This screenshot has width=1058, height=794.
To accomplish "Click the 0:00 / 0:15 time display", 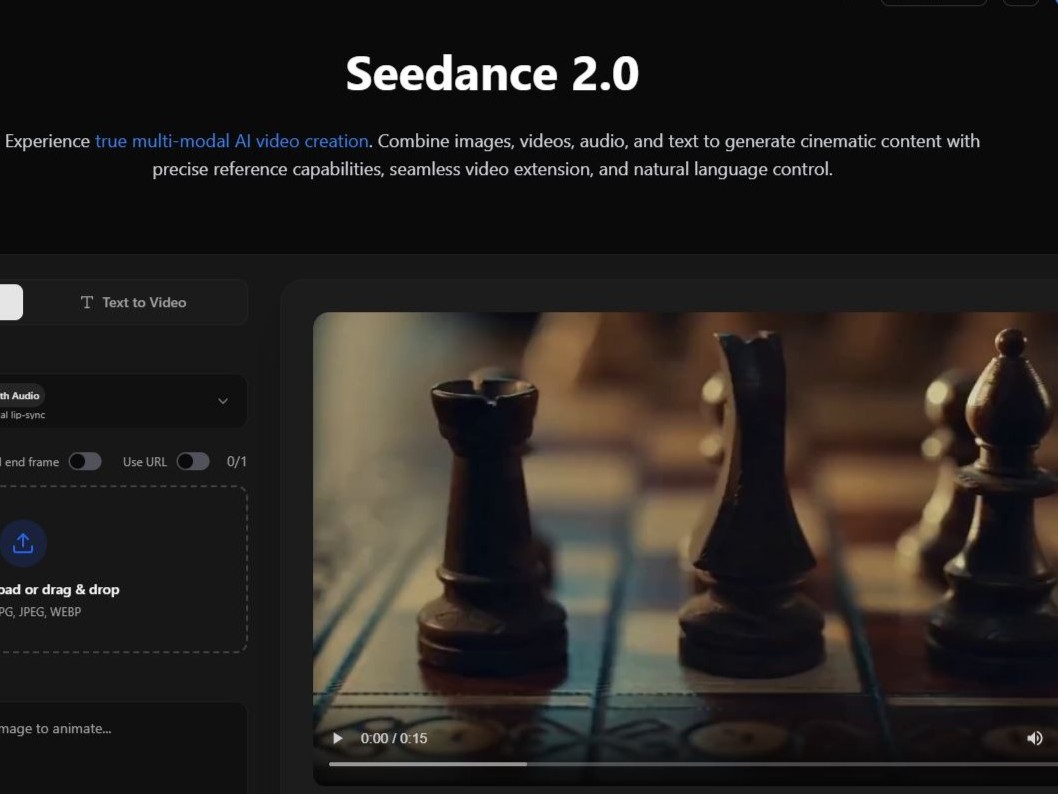I will coord(393,738).
